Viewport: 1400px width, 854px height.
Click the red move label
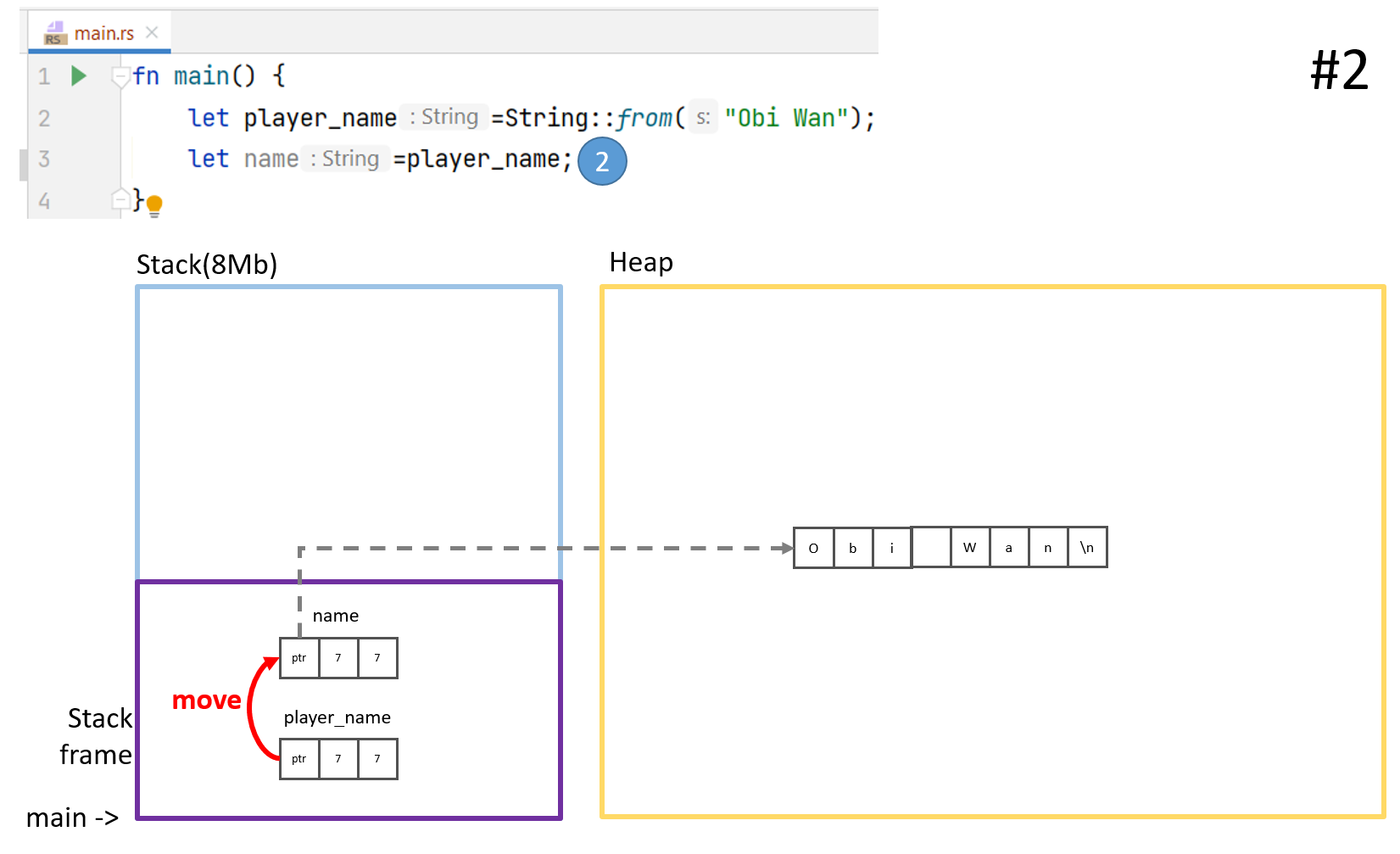pos(206,701)
